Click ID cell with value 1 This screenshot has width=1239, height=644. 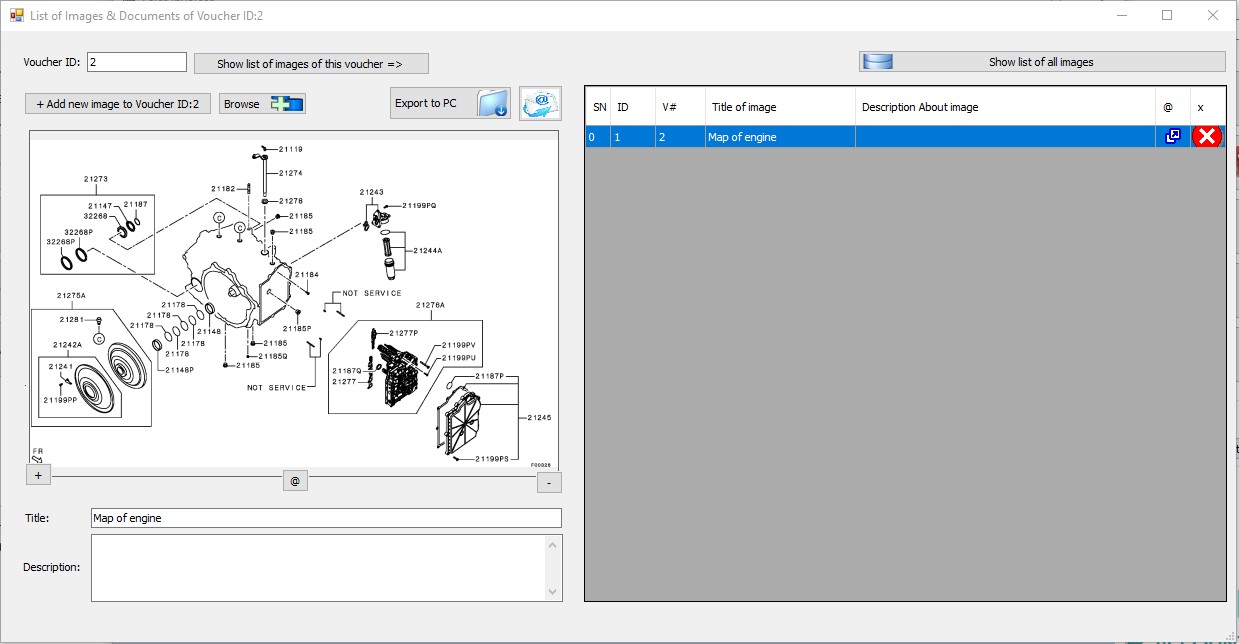click(x=632, y=137)
